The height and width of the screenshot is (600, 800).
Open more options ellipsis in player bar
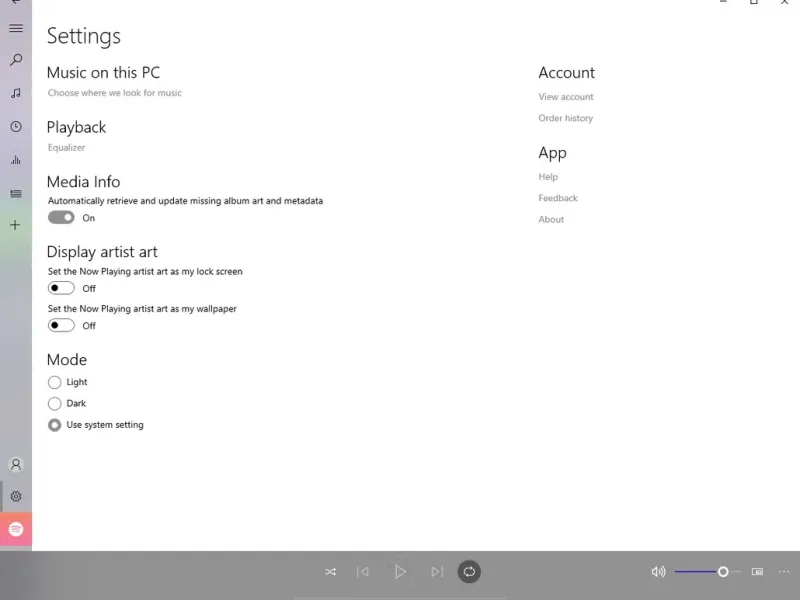coord(784,572)
